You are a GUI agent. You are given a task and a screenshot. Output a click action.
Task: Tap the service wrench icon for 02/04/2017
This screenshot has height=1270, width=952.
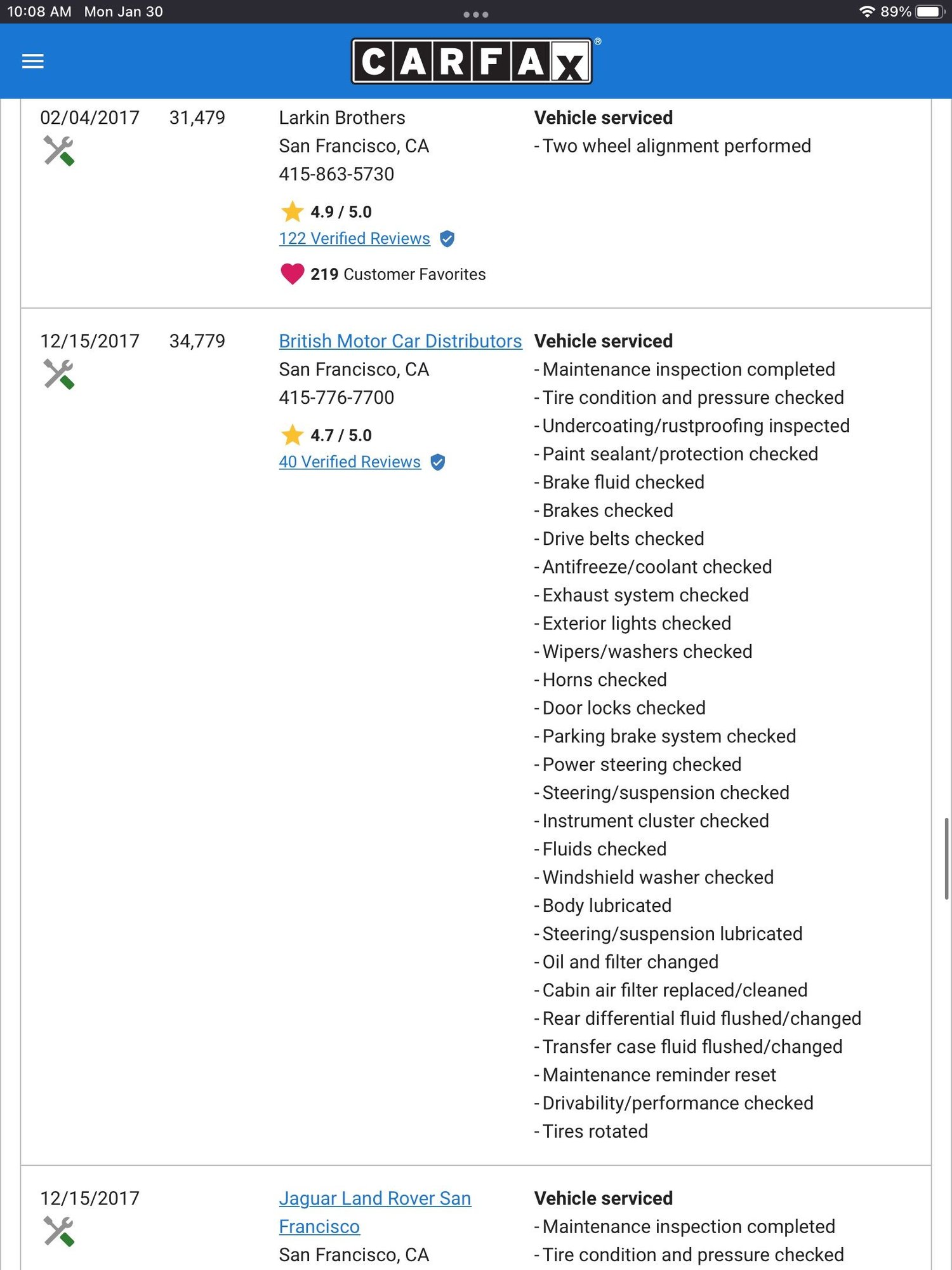click(x=59, y=151)
